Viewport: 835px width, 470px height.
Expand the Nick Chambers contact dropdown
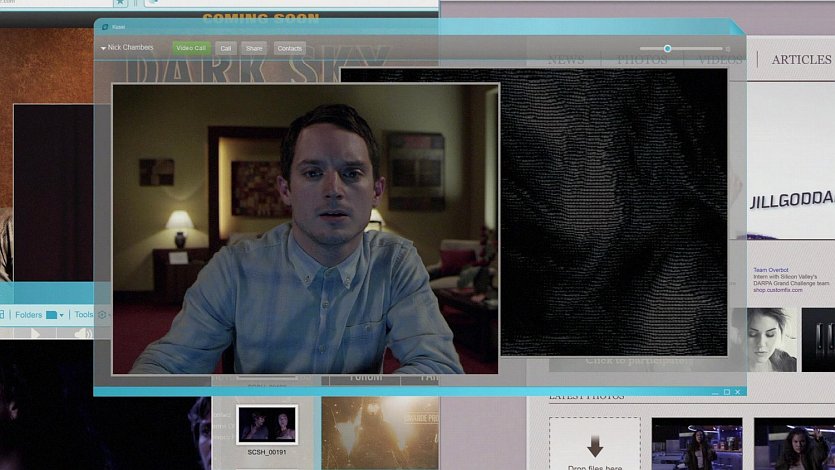coord(103,48)
